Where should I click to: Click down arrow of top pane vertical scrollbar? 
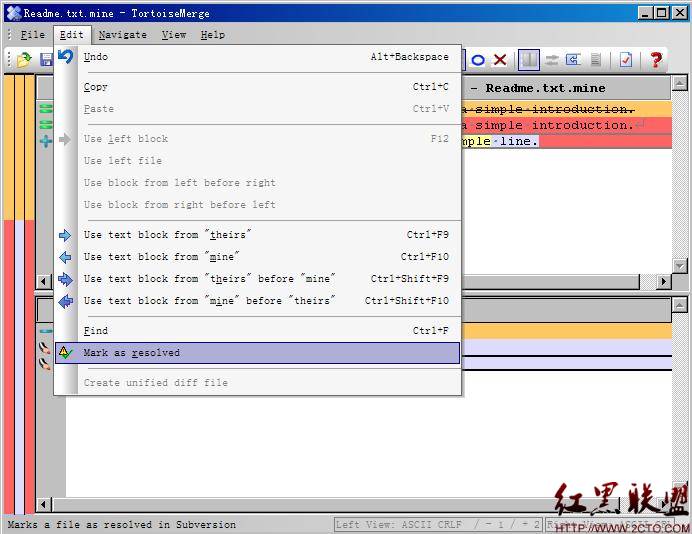pos(680,266)
